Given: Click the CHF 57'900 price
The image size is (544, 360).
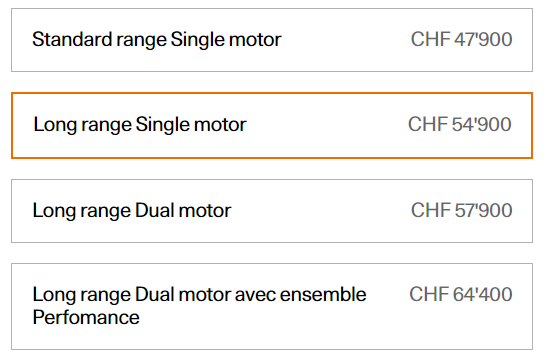Looking at the screenshot, I should [x=461, y=210].
